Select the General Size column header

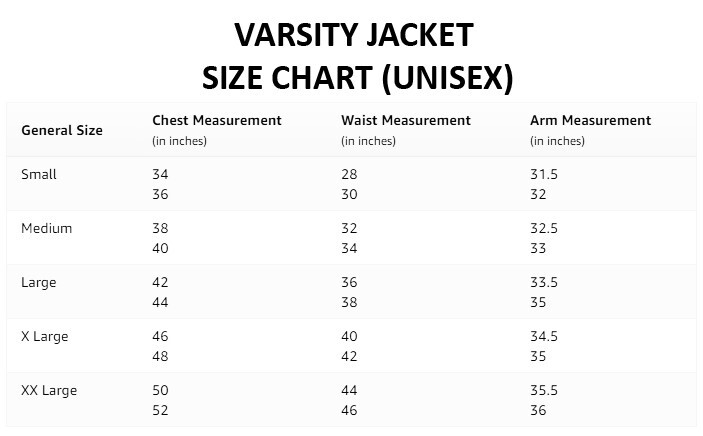62,130
